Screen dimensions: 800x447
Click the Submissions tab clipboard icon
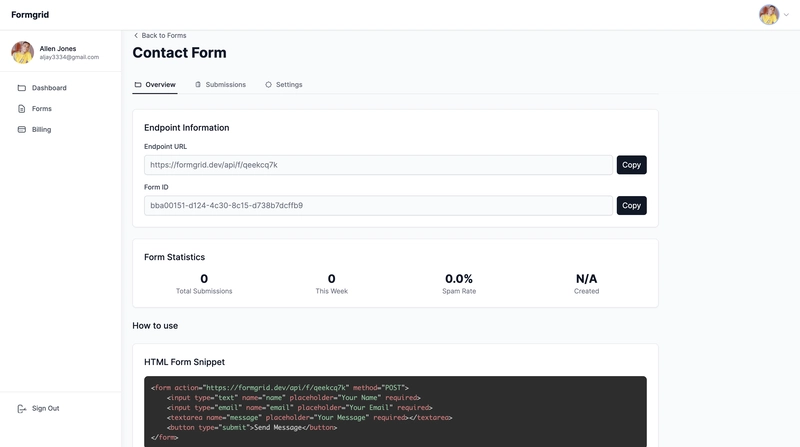[198, 85]
